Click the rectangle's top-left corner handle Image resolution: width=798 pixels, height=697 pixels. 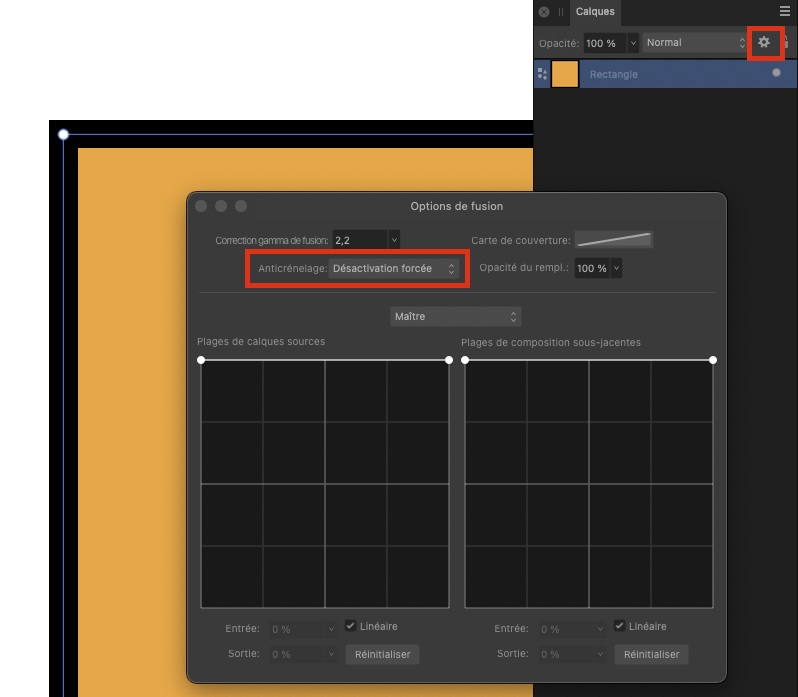click(63, 134)
